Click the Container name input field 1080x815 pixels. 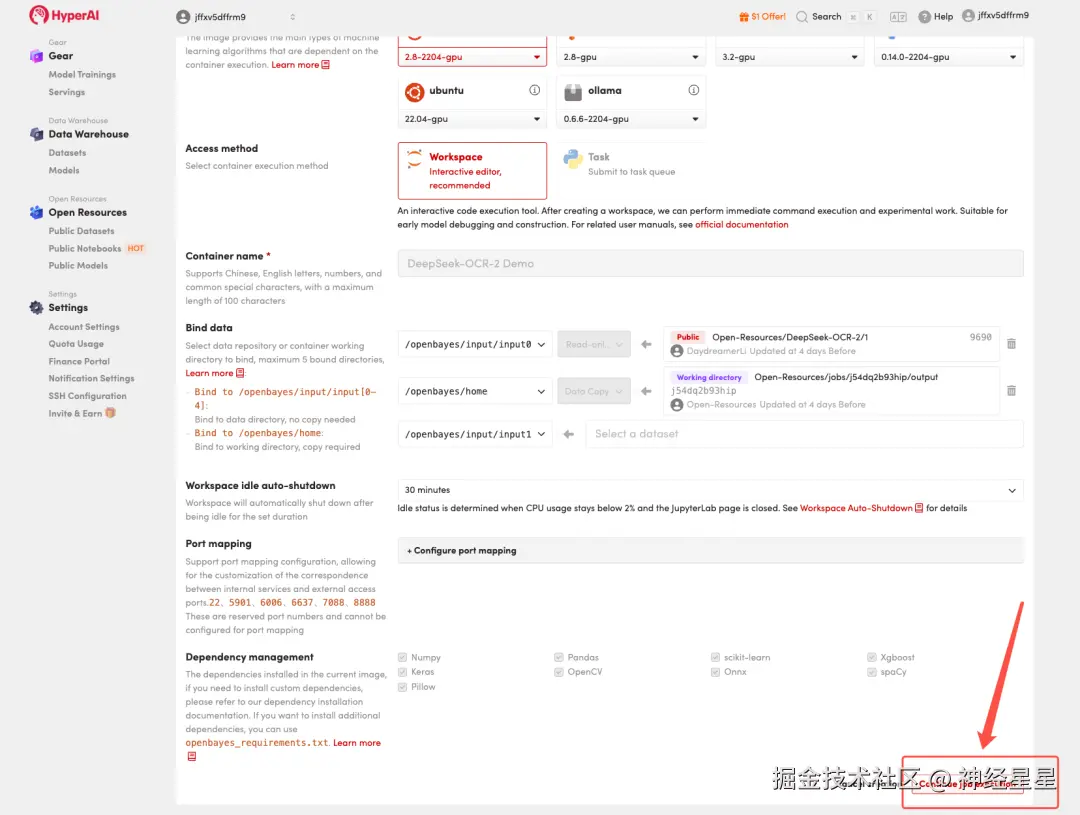point(710,263)
